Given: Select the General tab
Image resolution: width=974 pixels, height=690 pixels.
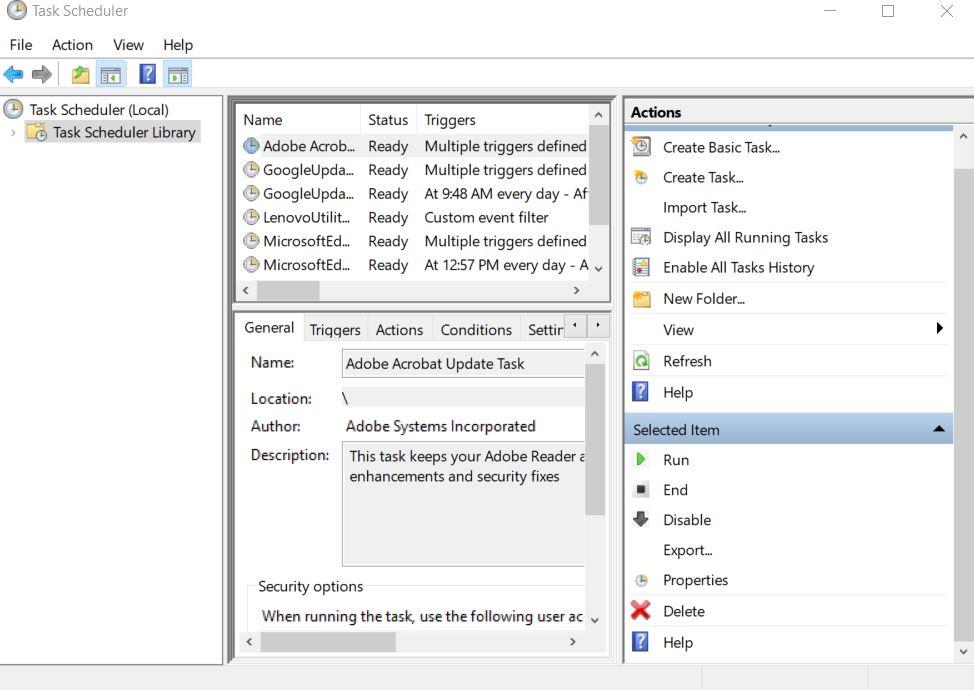Looking at the screenshot, I should point(269,327).
